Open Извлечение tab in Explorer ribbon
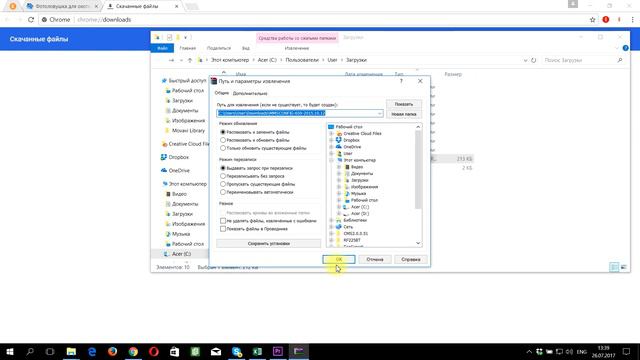 [297, 48]
